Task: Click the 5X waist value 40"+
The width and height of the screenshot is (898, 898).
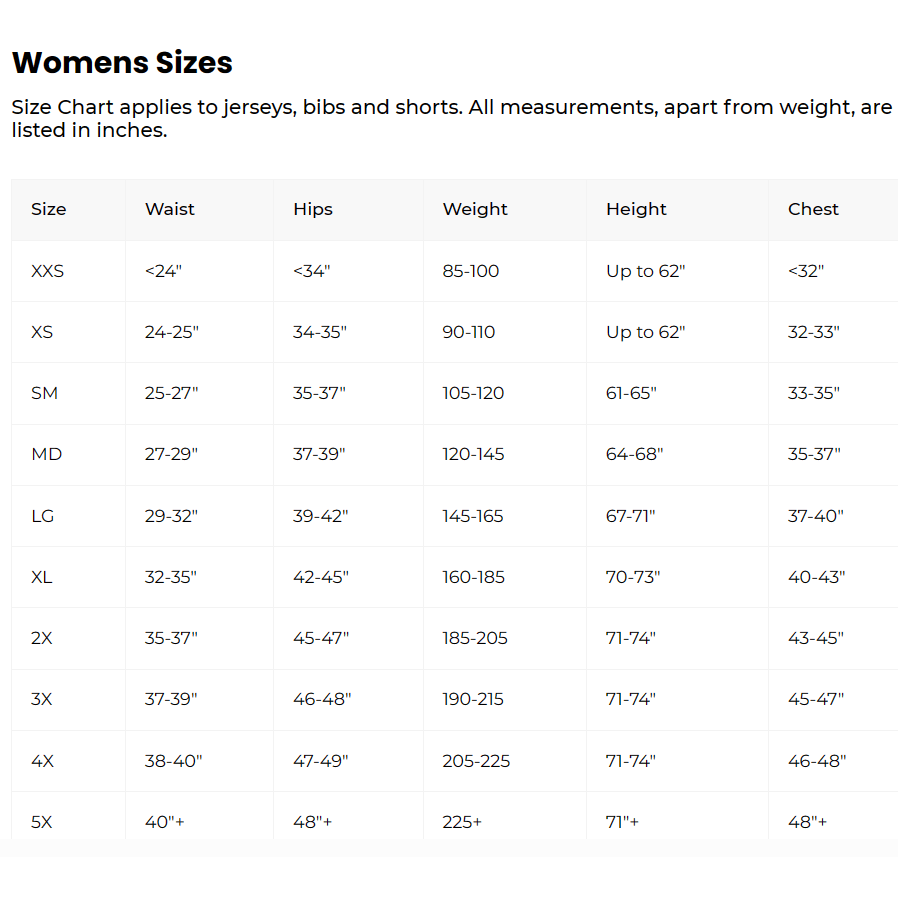Action: 165,822
